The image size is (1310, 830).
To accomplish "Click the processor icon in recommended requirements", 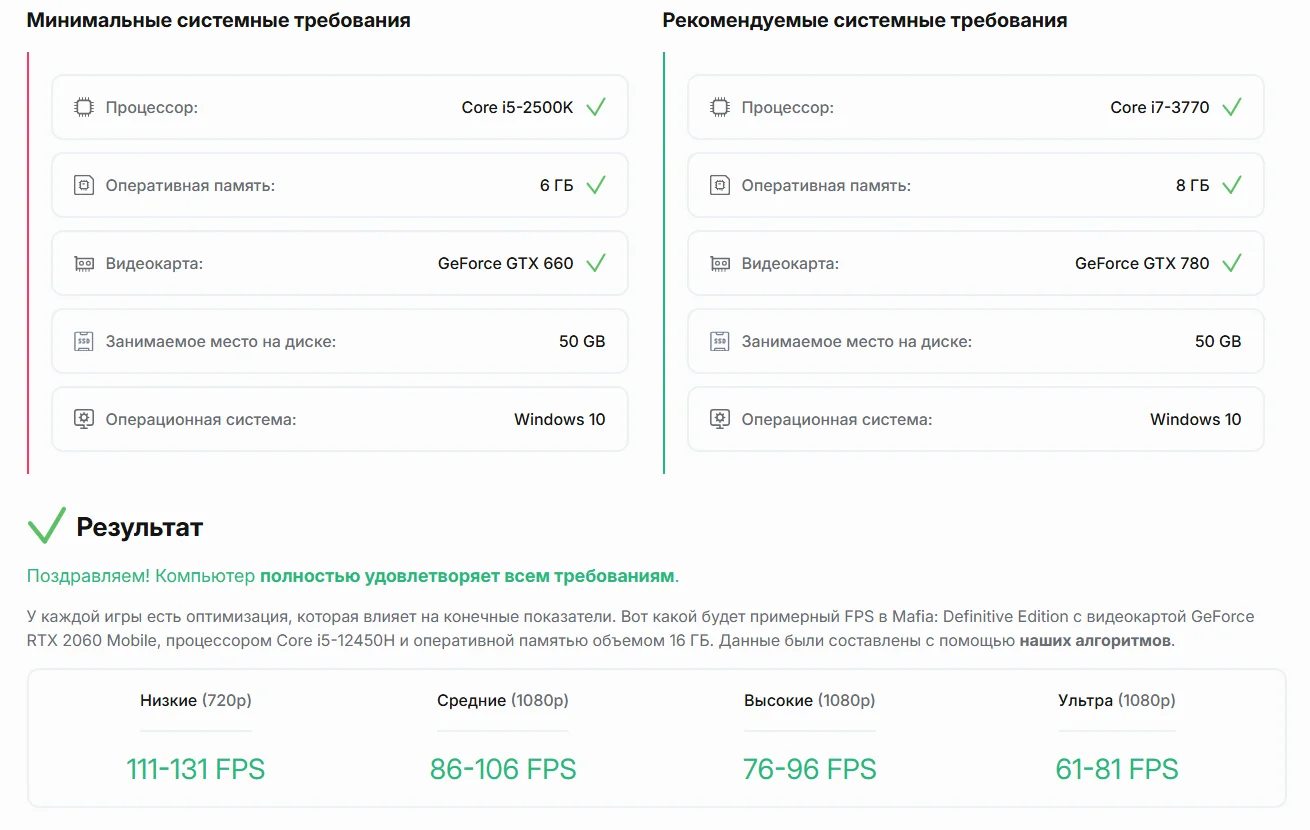I will pos(720,107).
